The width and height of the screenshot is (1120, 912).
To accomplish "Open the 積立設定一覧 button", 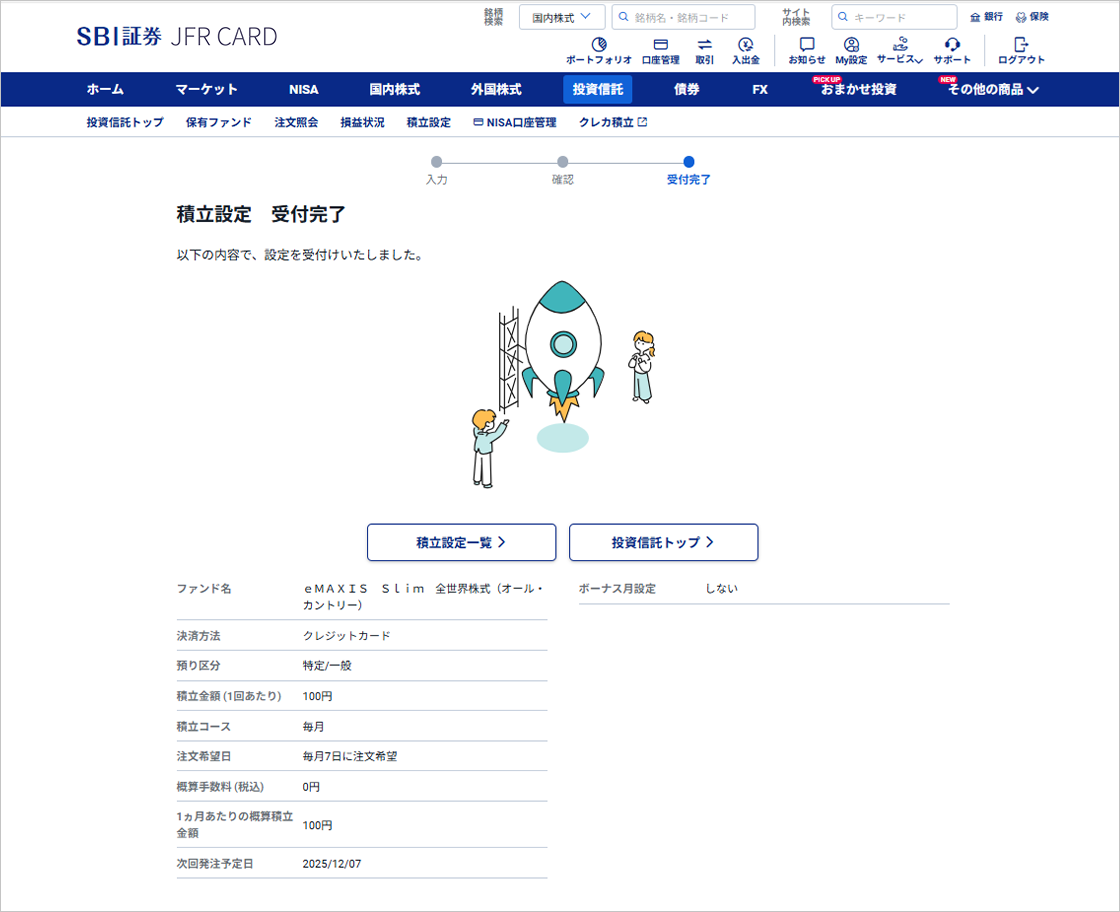I will [462, 542].
